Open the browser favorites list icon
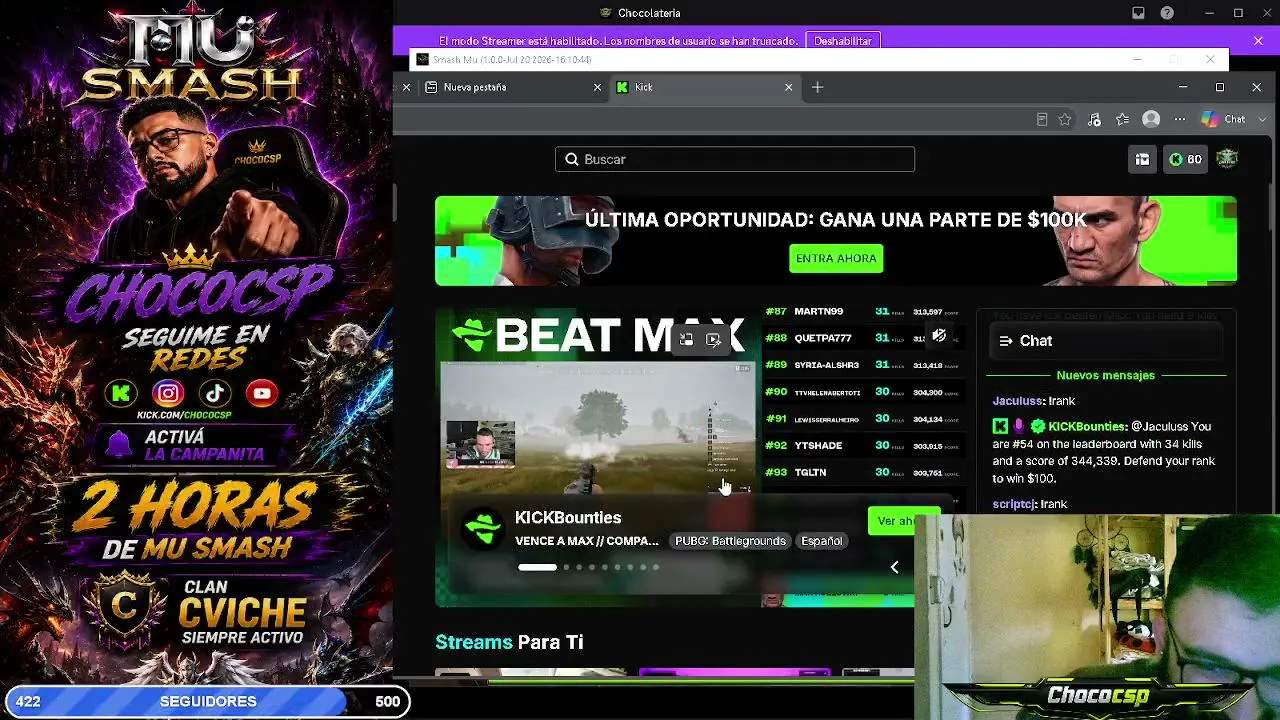This screenshot has width=1280, height=720. (1123, 119)
